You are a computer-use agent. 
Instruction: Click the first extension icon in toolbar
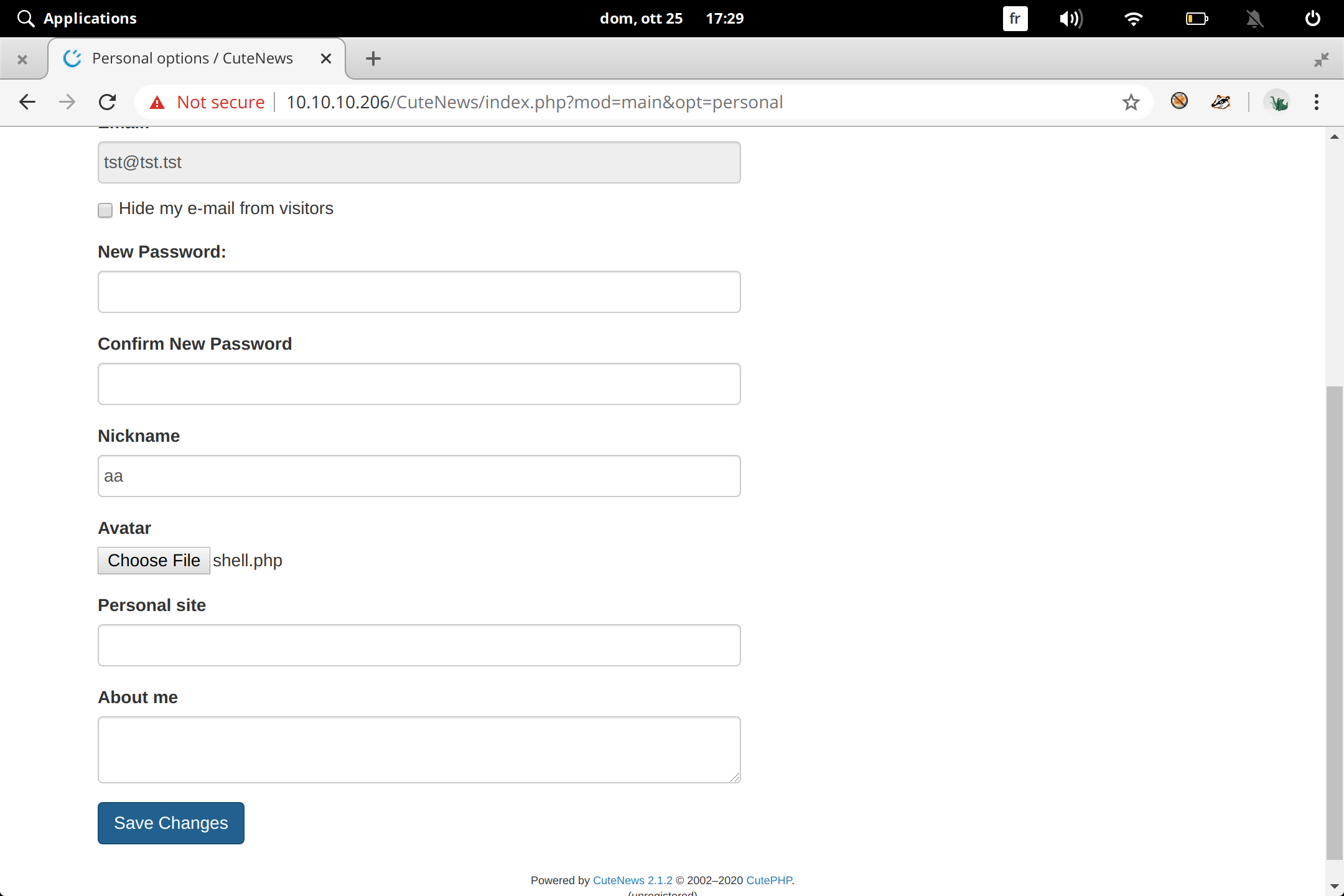[1178, 101]
